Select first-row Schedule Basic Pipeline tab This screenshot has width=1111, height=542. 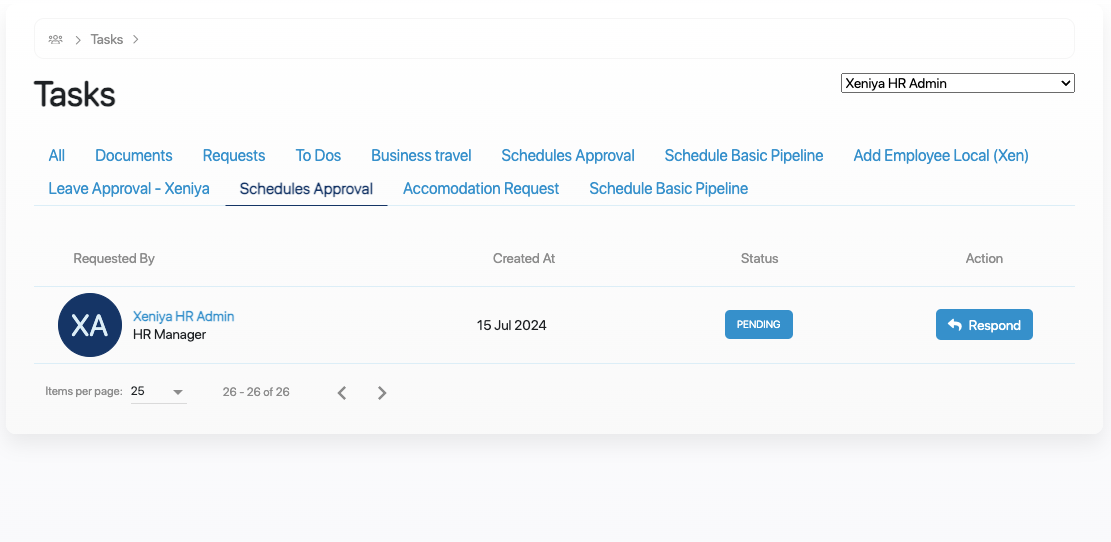(x=744, y=155)
